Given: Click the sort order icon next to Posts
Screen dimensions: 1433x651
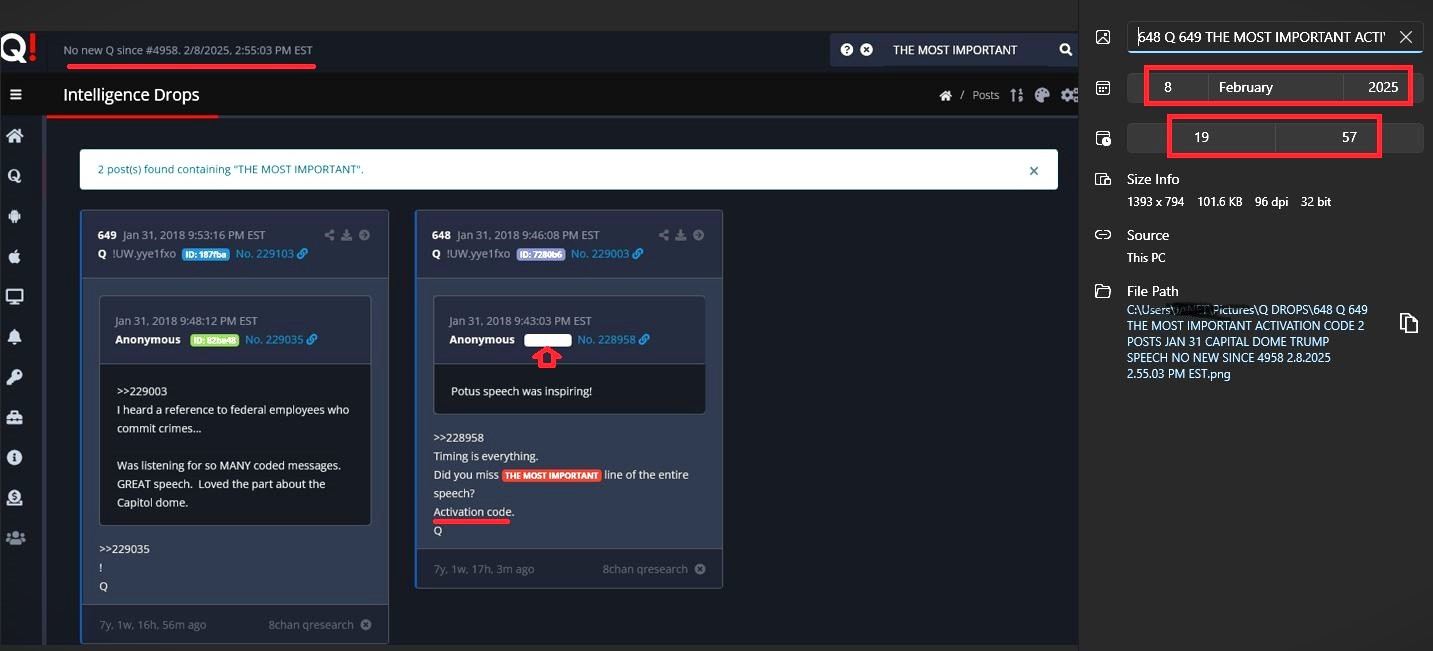Looking at the screenshot, I should (x=1016, y=95).
